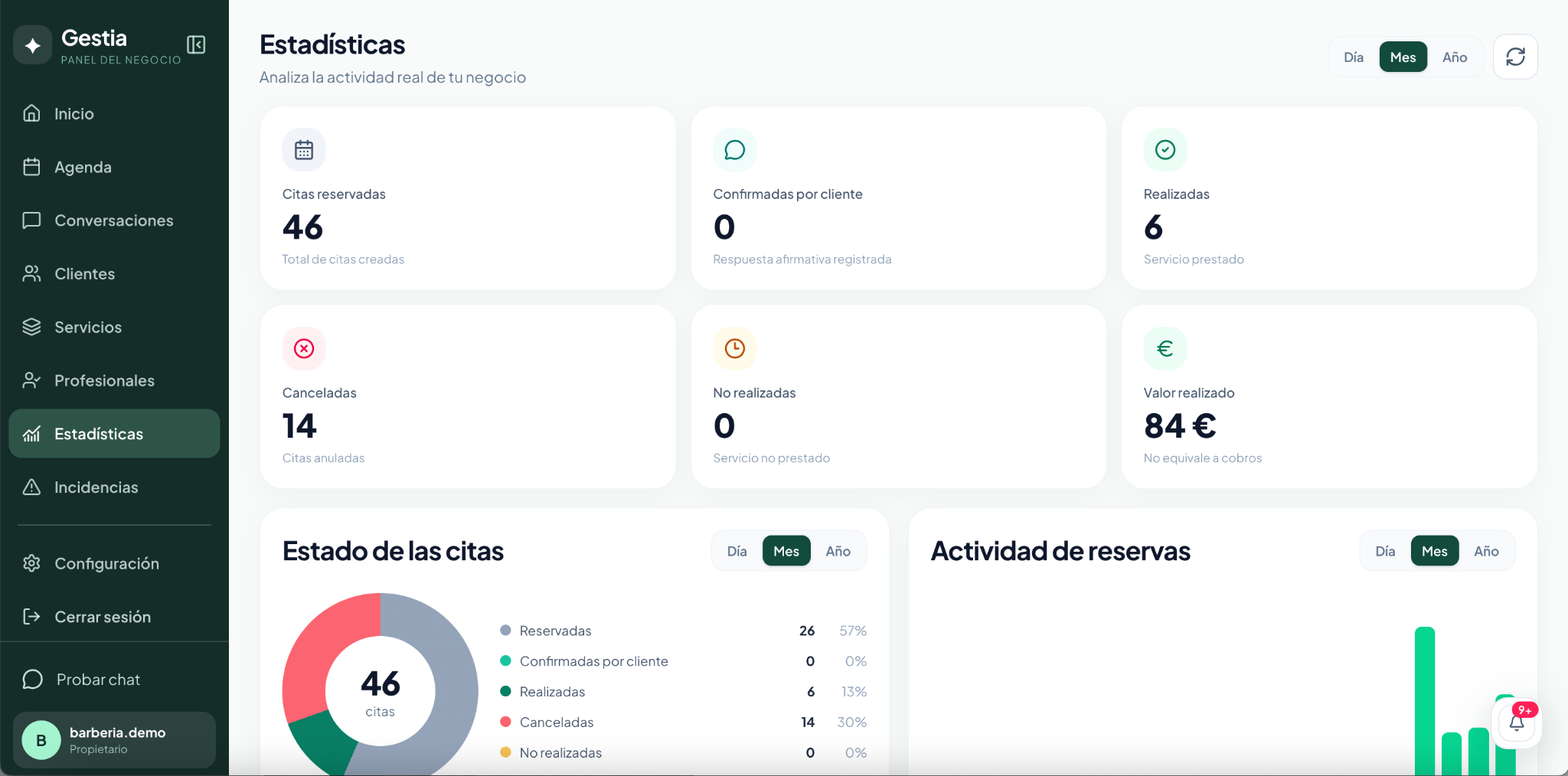1568x776 pixels.
Task: Click the Citas reservadas calendar icon
Action: click(x=304, y=150)
